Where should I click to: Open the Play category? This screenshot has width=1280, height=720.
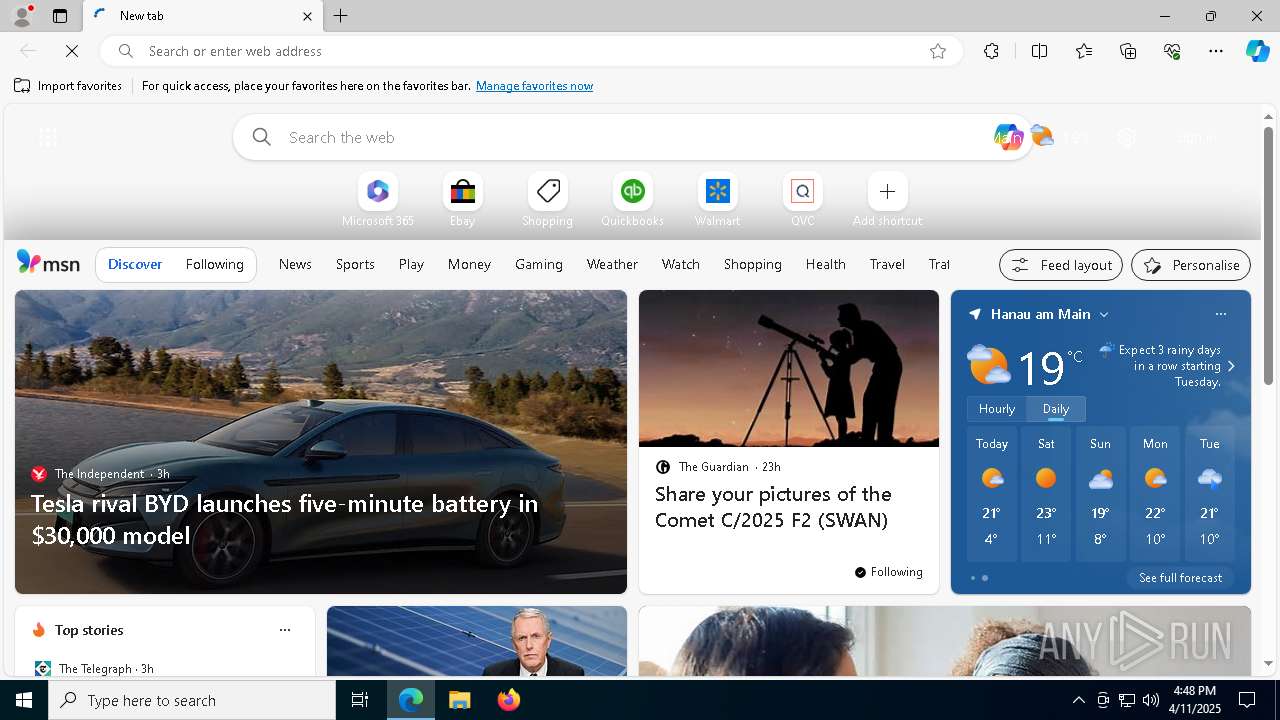pos(411,264)
